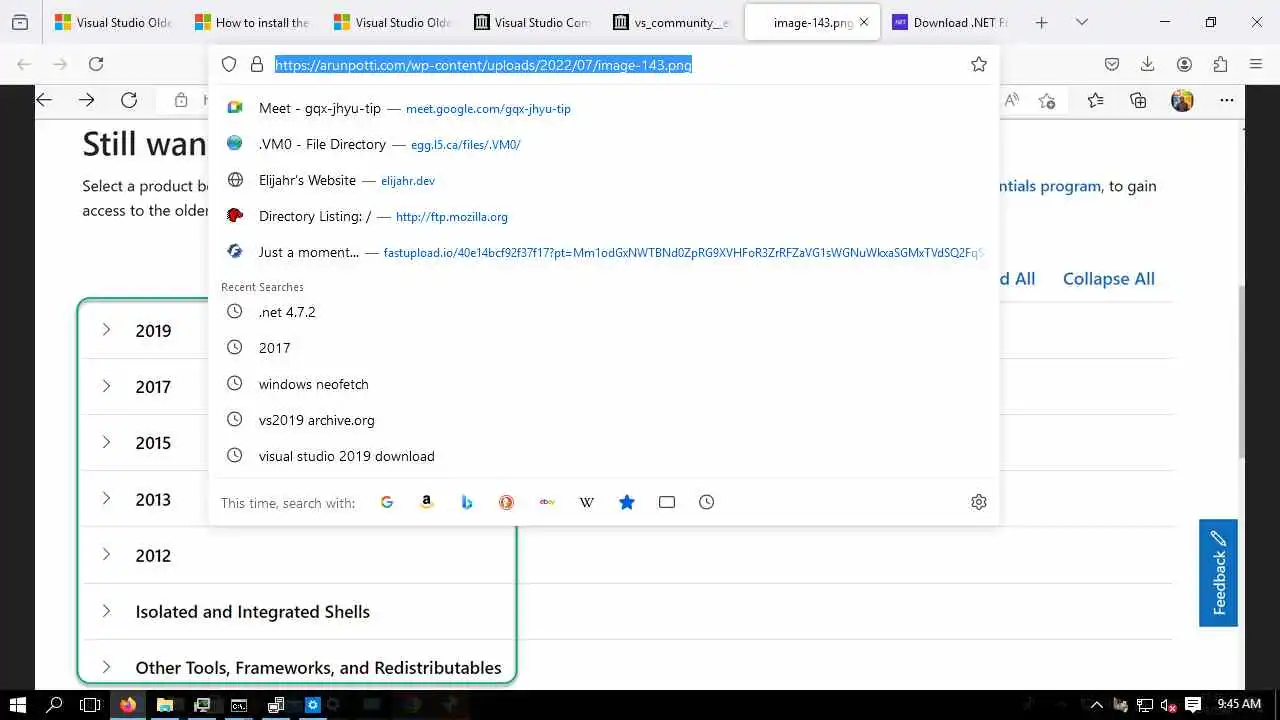1280x720 pixels.
Task: Search bookmarks with the blue star shortcut
Action: [627, 502]
